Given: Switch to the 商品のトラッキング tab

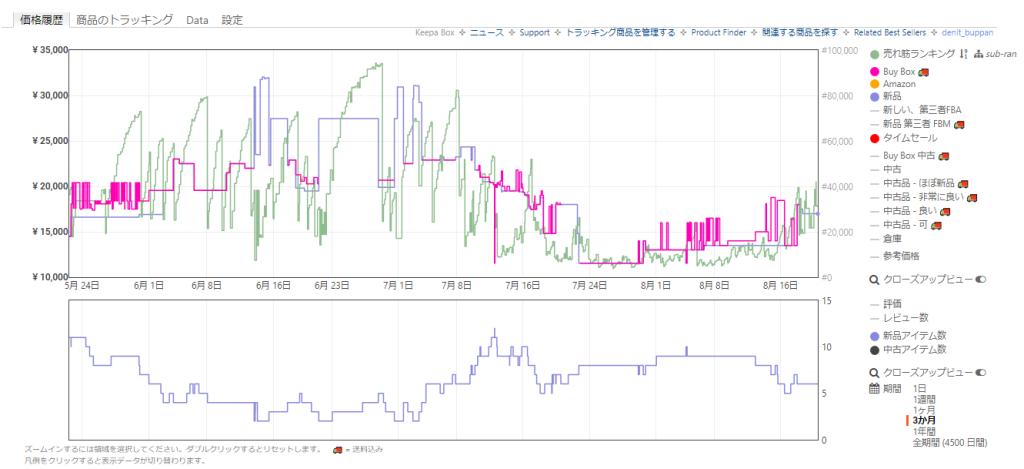Looking at the screenshot, I should (x=124, y=20).
